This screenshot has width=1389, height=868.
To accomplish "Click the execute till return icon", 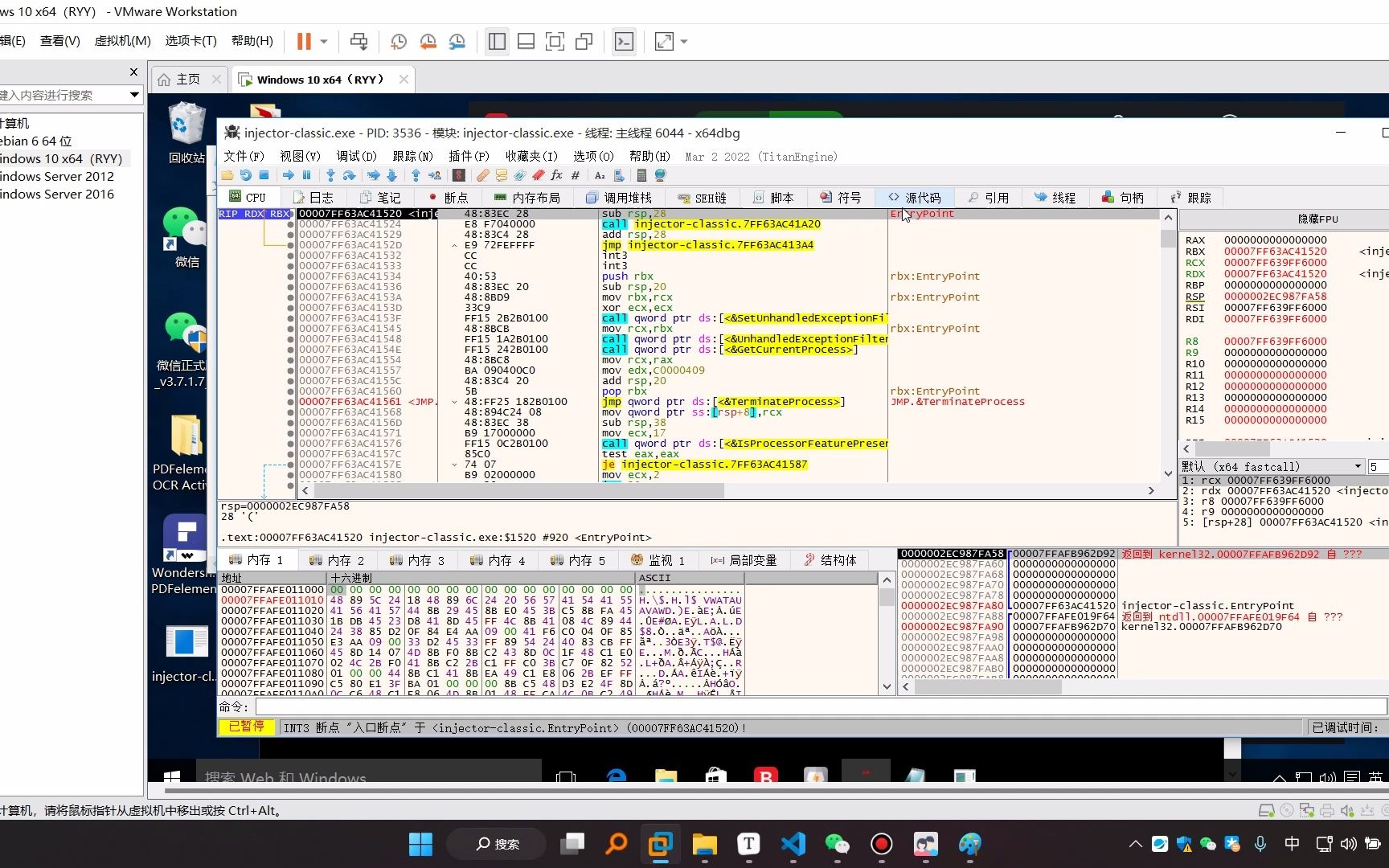I will (416, 175).
